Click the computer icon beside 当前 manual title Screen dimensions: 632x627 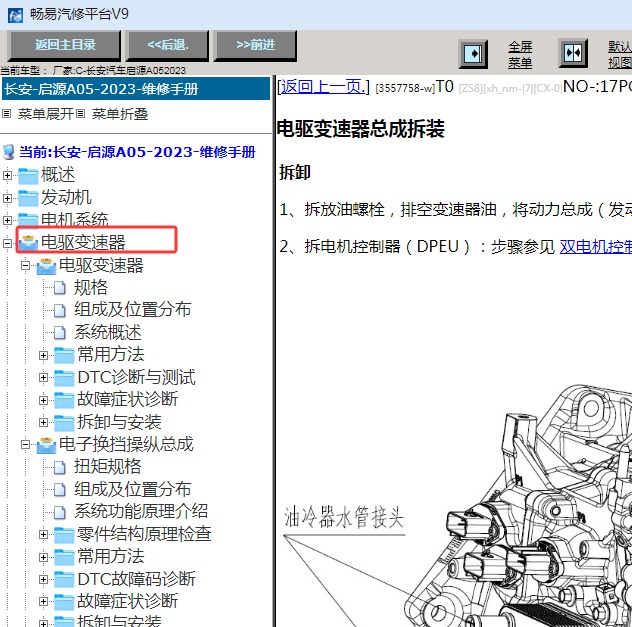click(8, 152)
